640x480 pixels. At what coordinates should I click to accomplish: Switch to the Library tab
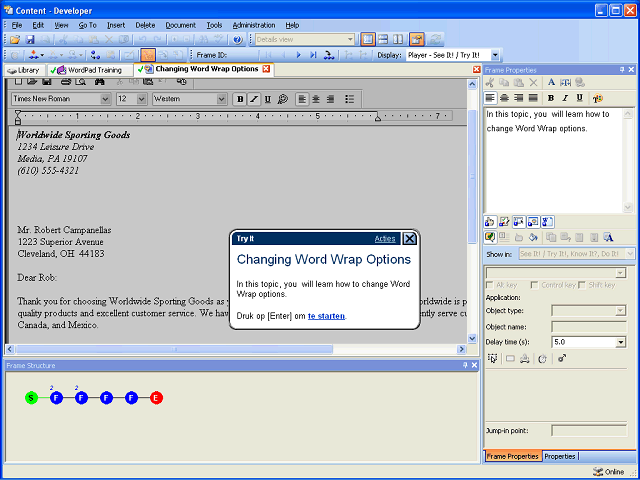pyautogui.click(x=24, y=70)
